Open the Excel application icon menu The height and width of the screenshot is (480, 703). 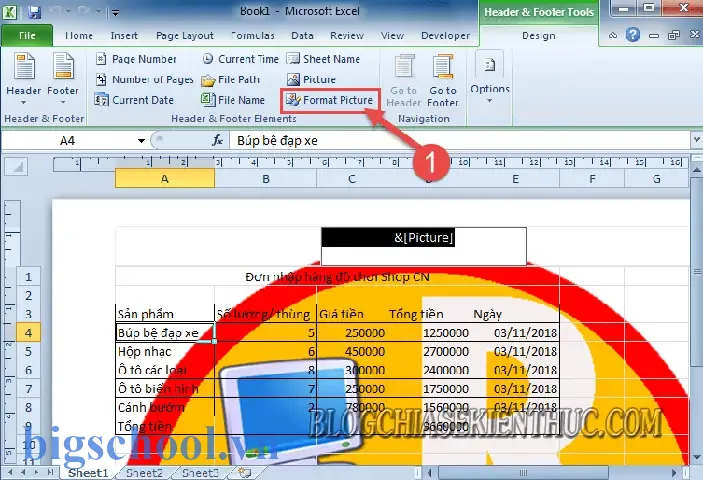pos(10,12)
